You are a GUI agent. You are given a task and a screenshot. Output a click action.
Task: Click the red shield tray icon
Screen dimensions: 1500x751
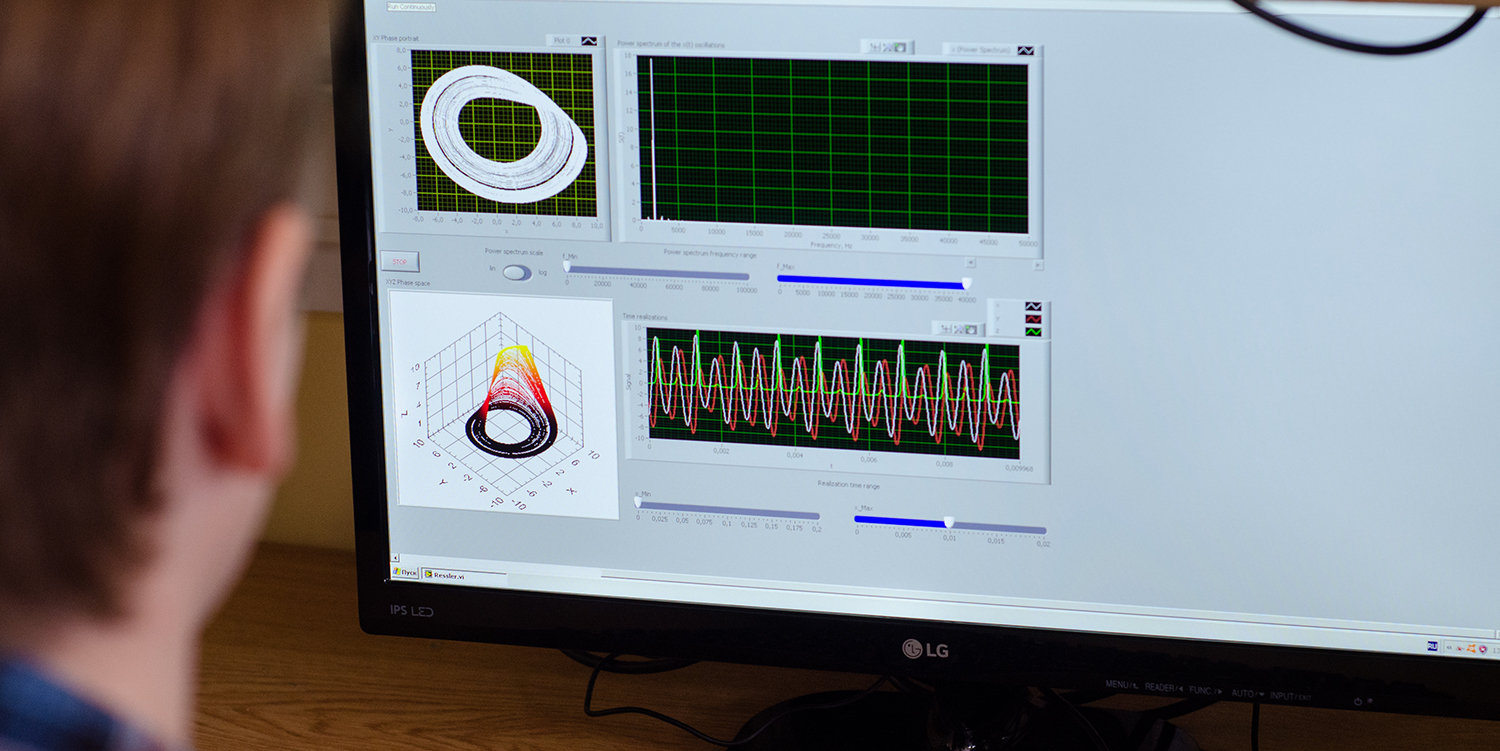click(x=1482, y=649)
